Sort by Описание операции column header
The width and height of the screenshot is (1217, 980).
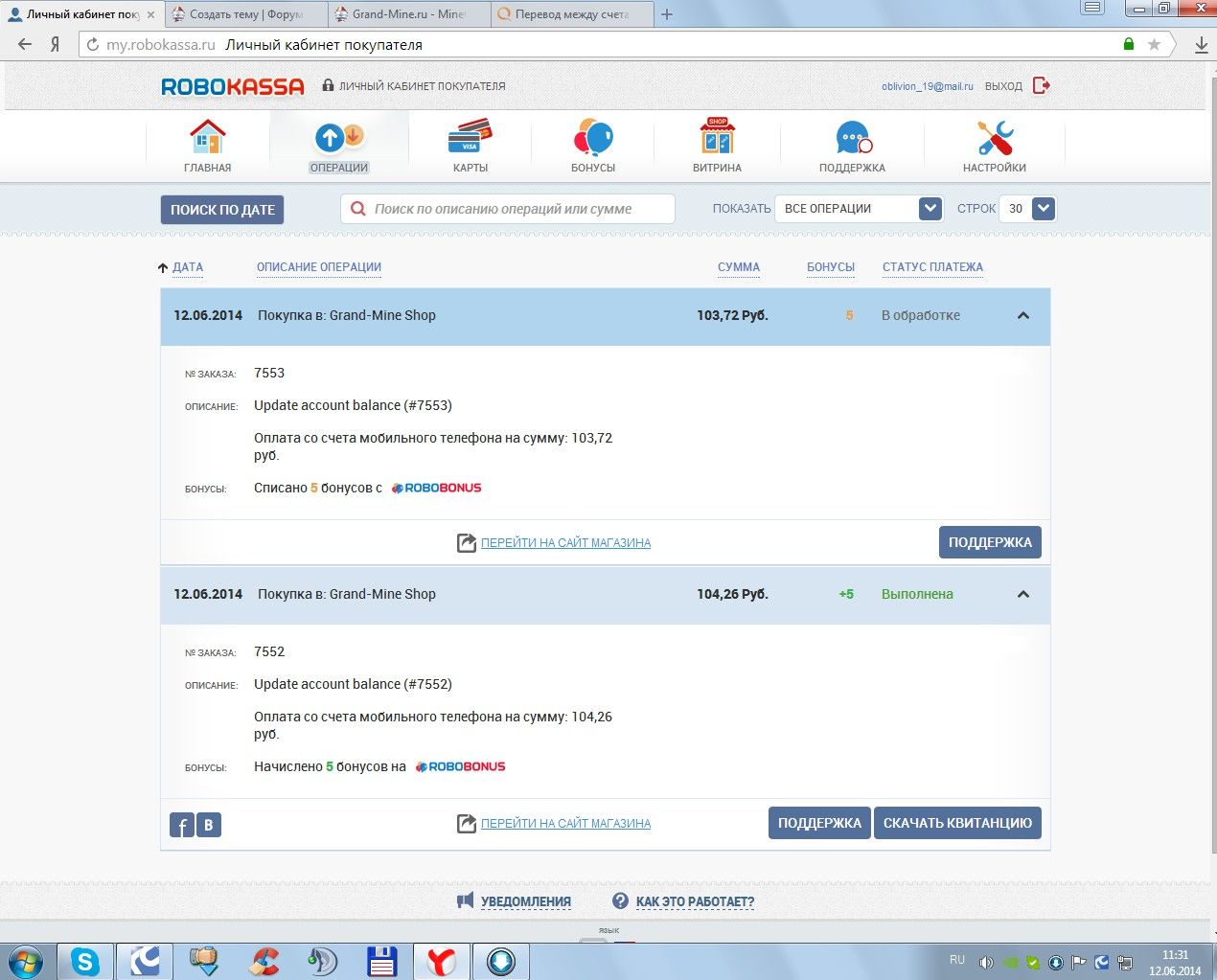[319, 267]
